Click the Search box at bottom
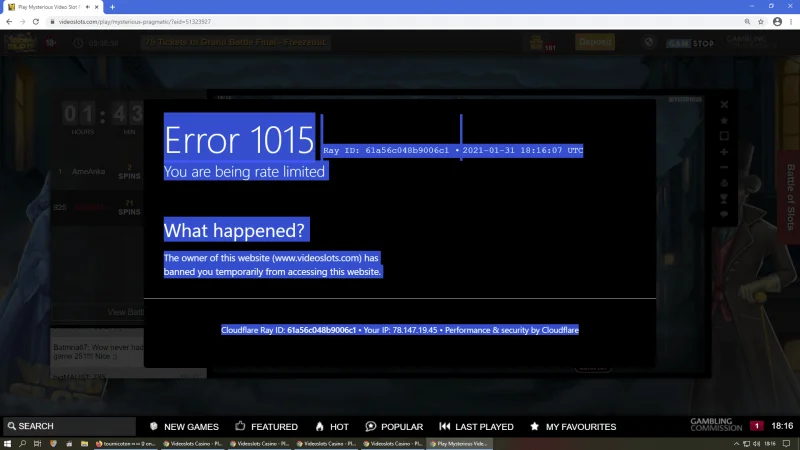This screenshot has height=450, width=800. tap(68, 426)
